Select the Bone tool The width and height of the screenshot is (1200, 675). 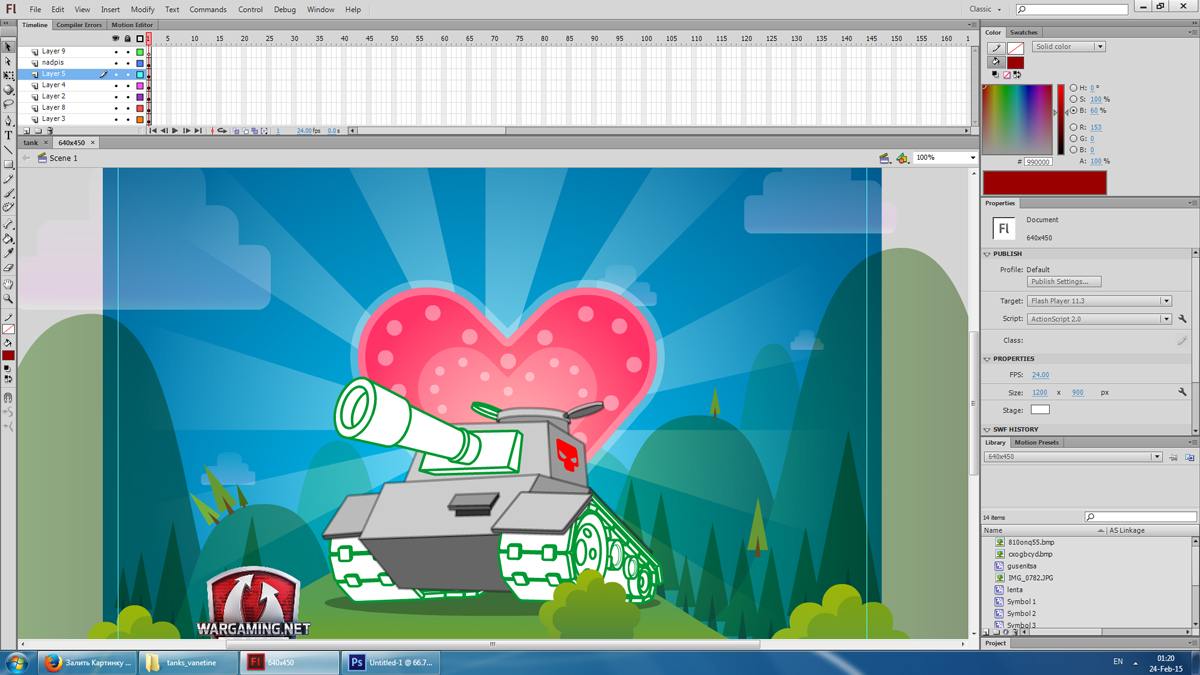8,225
